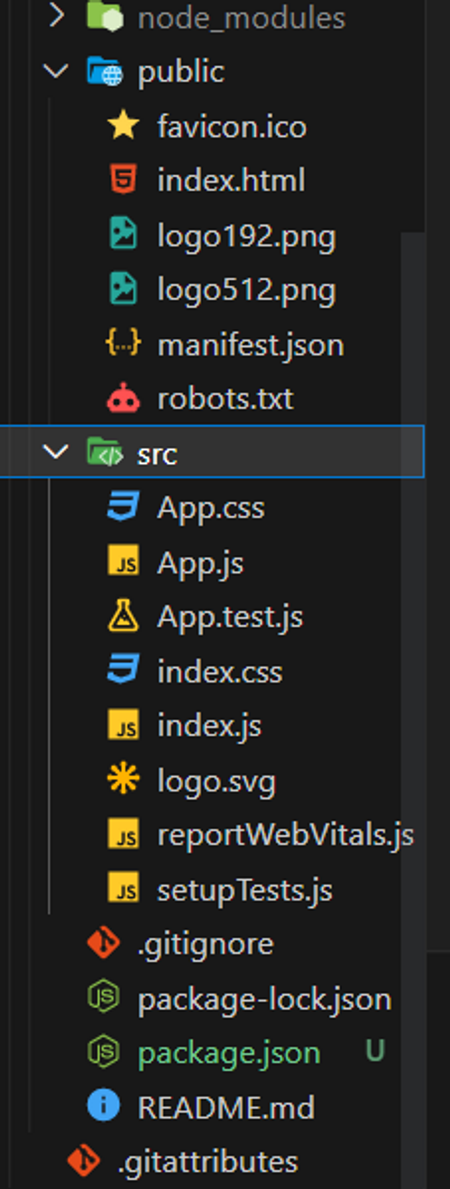Image resolution: width=450 pixels, height=1189 pixels.
Task: Select the public folder label
Action: 181,73
